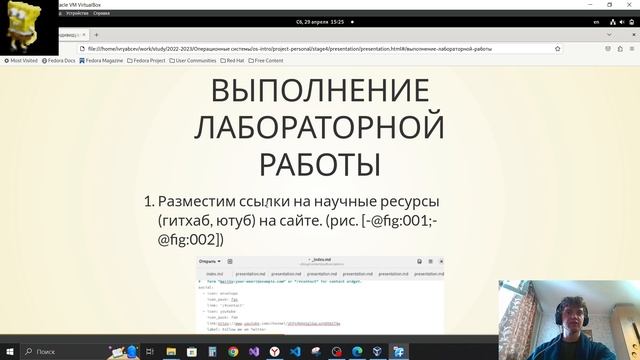Open the Windows Start menu
Screen dimensions: 640x360
10,351
